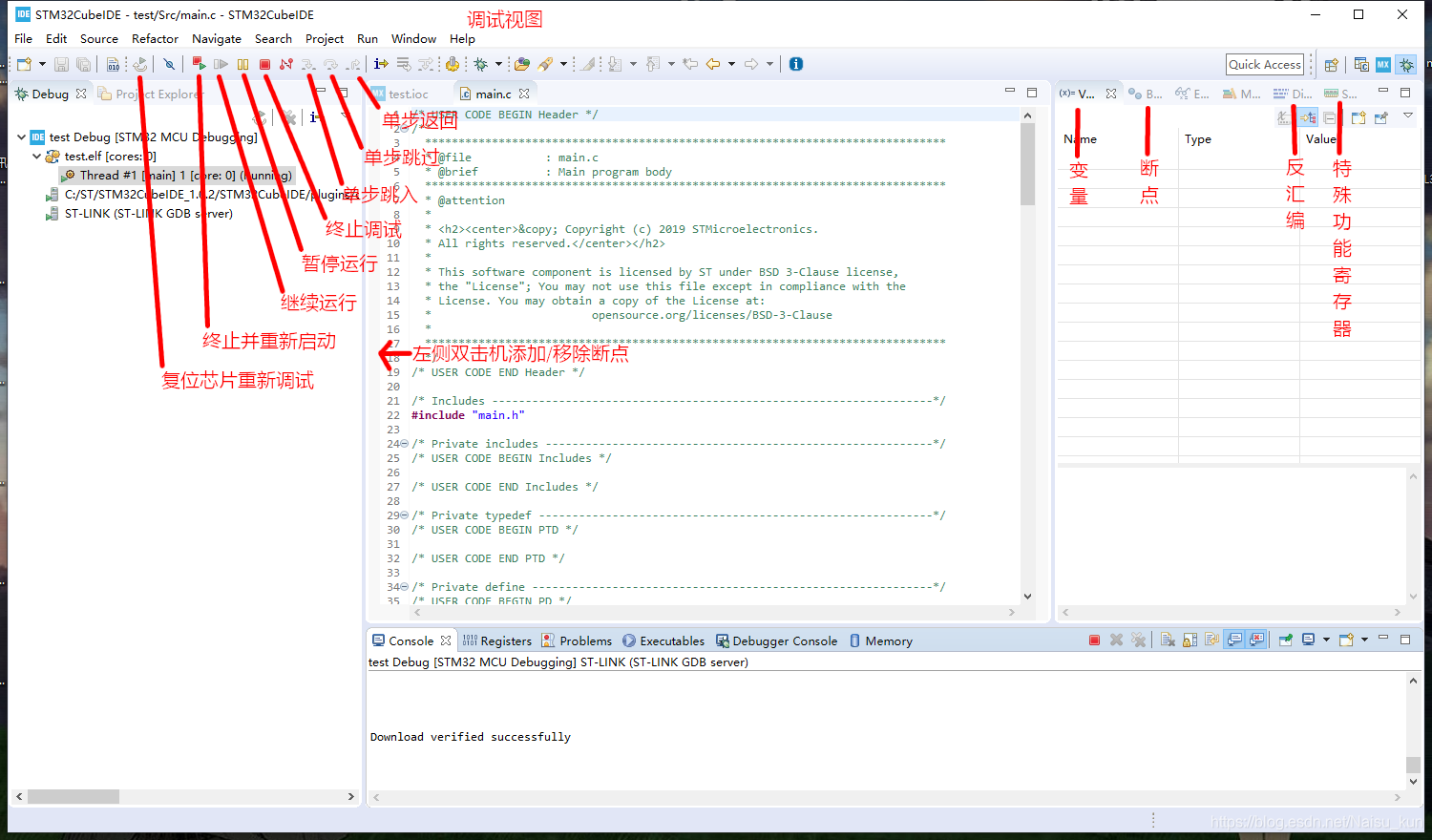This screenshot has width=1432, height=840.
Task: Click the red Terminate debug icon
Action: pos(264,64)
